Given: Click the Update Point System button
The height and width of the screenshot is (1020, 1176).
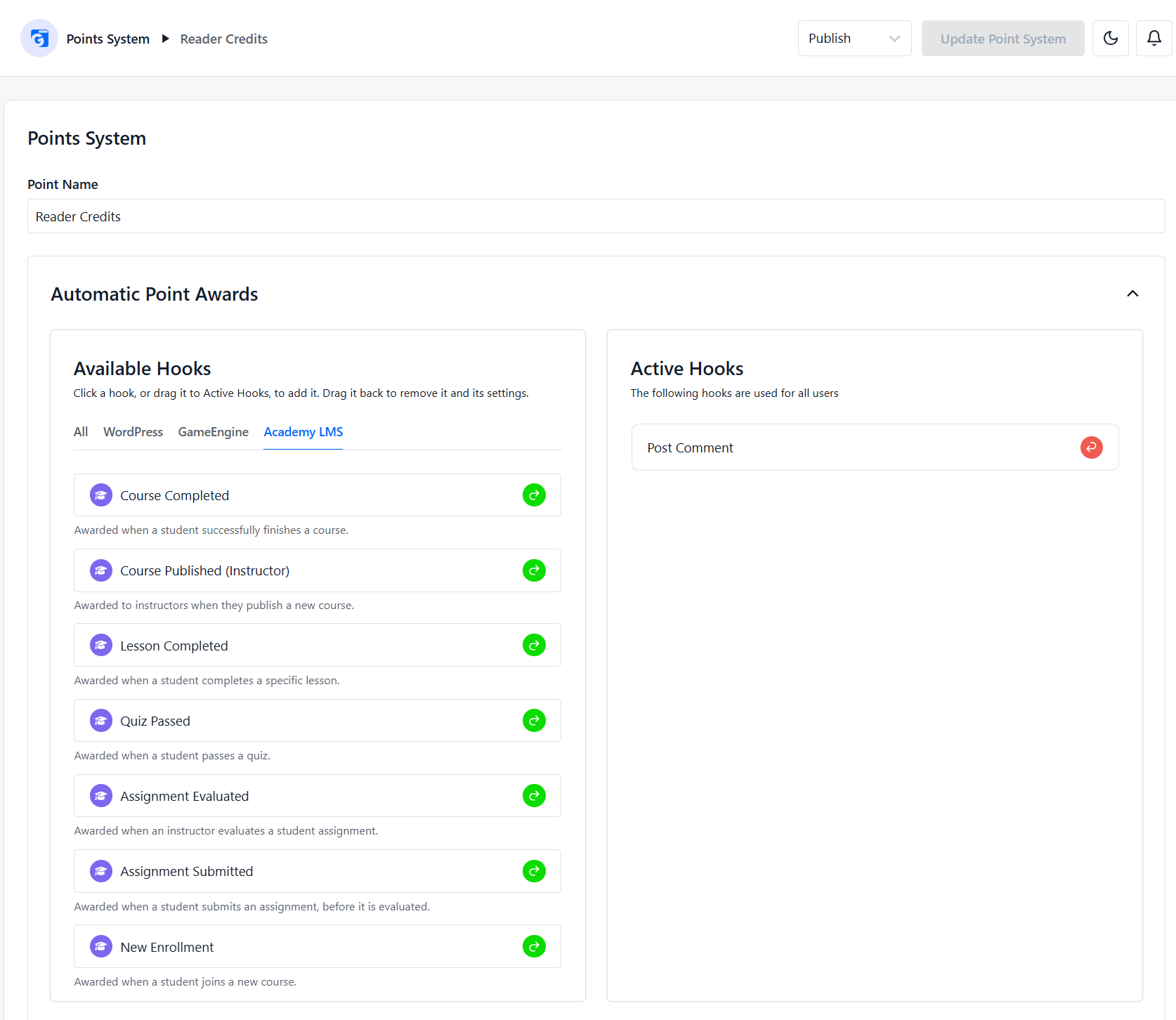Looking at the screenshot, I should click(1002, 38).
